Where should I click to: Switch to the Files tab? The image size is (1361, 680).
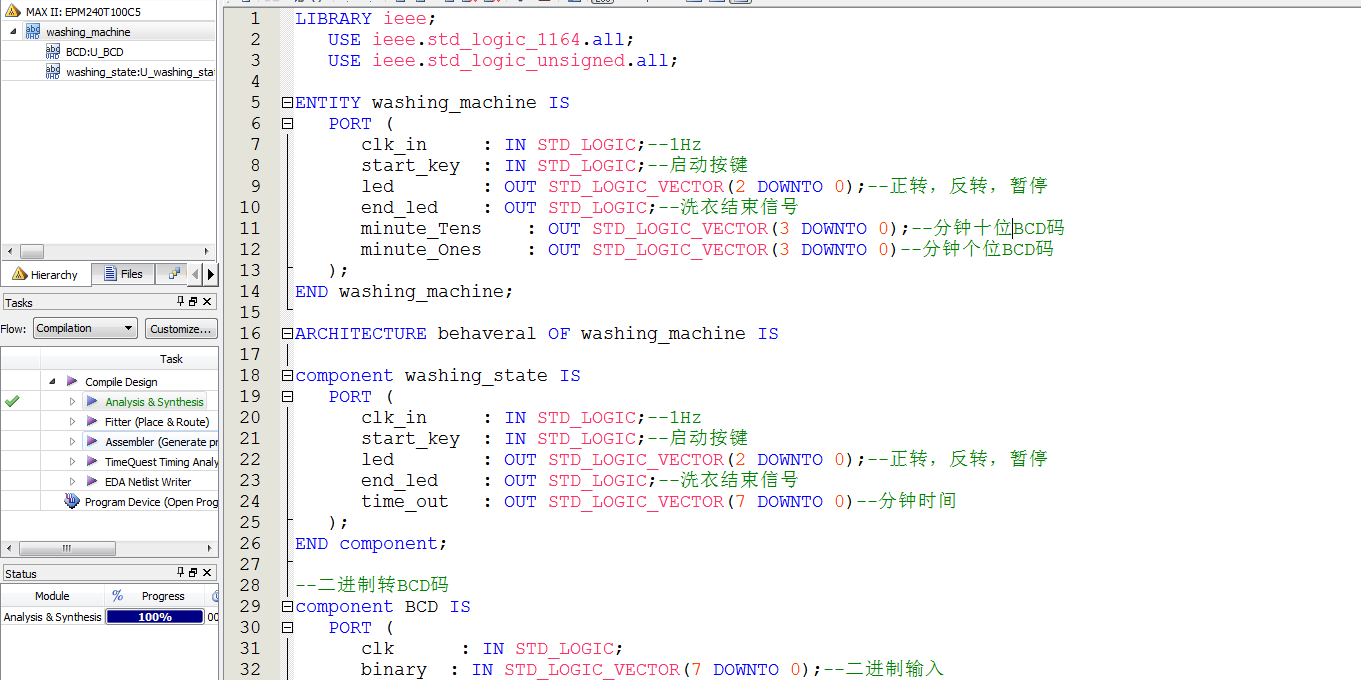(x=123, y=274)
